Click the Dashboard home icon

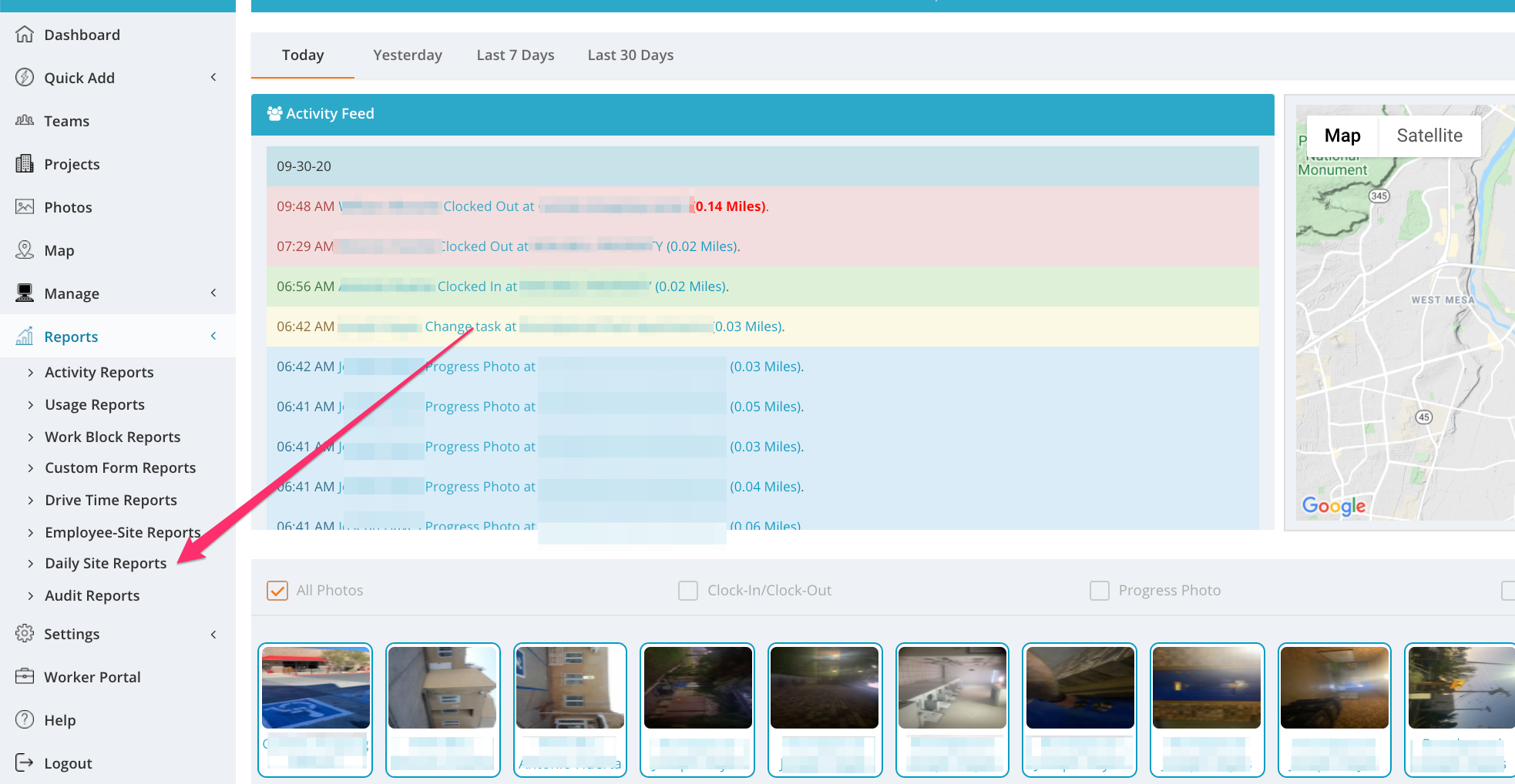click(x=25, y=35)
